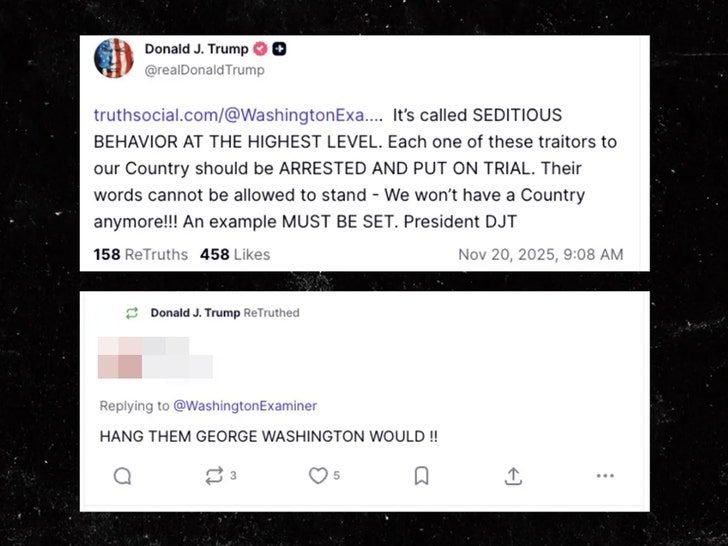Screen dimensions: 728x546
Task: Click the green ReTruthed arrows icon
Action: click(x=131, y=313)
